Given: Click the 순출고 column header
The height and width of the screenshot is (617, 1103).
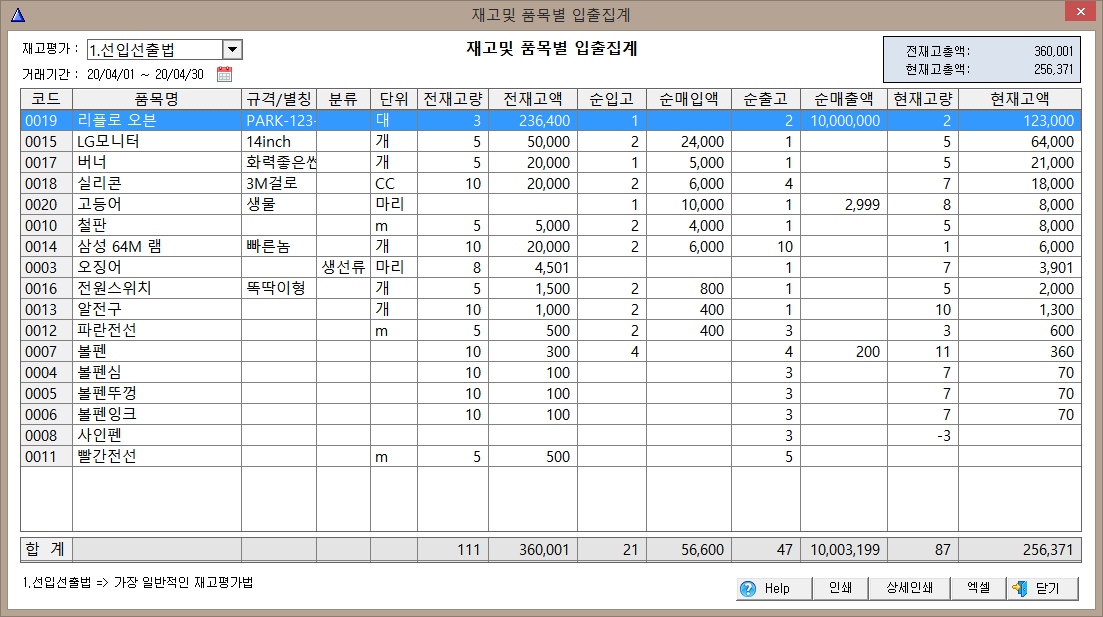Looking at the screenshot, I should 765,99.
